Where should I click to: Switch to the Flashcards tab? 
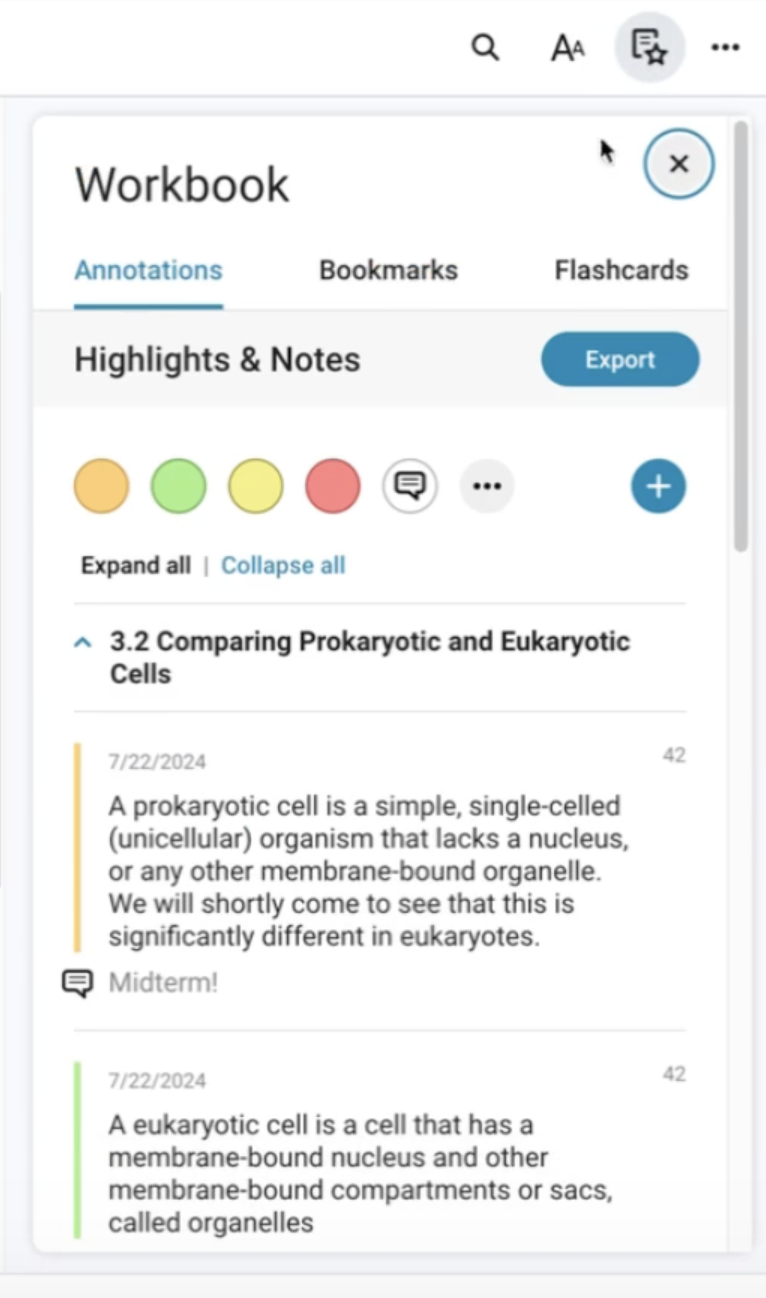[x=621, y=270]
